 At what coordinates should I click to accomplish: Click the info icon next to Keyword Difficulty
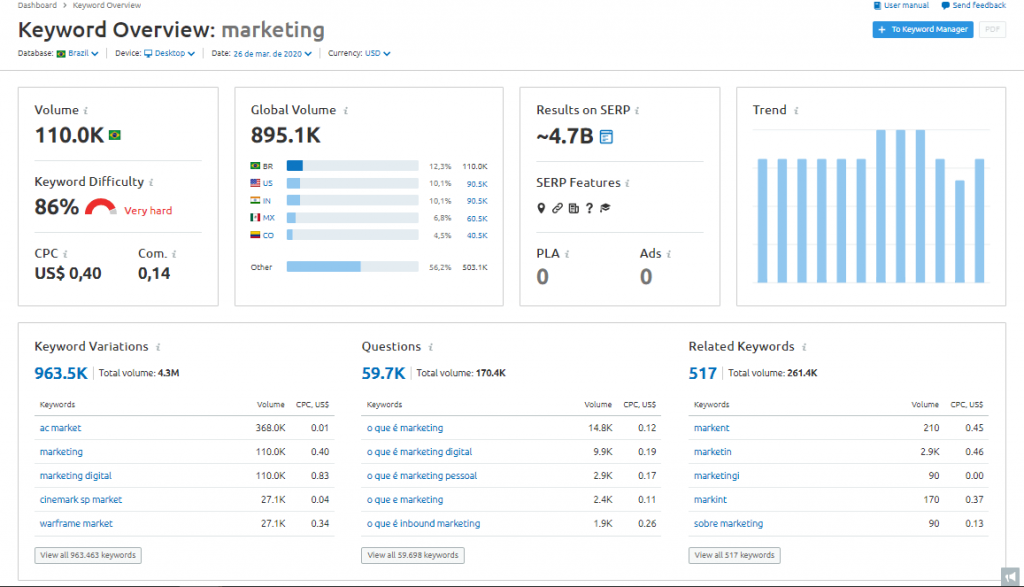tap(151, 183)
